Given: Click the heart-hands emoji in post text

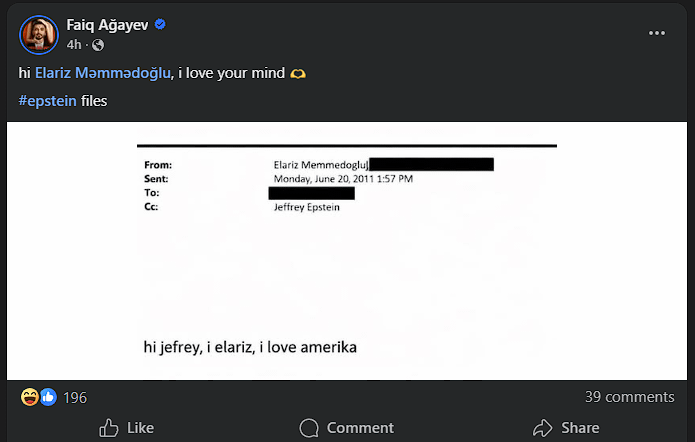Looking at the screenshot, I should pyautogui.click(x=298, y=75).
